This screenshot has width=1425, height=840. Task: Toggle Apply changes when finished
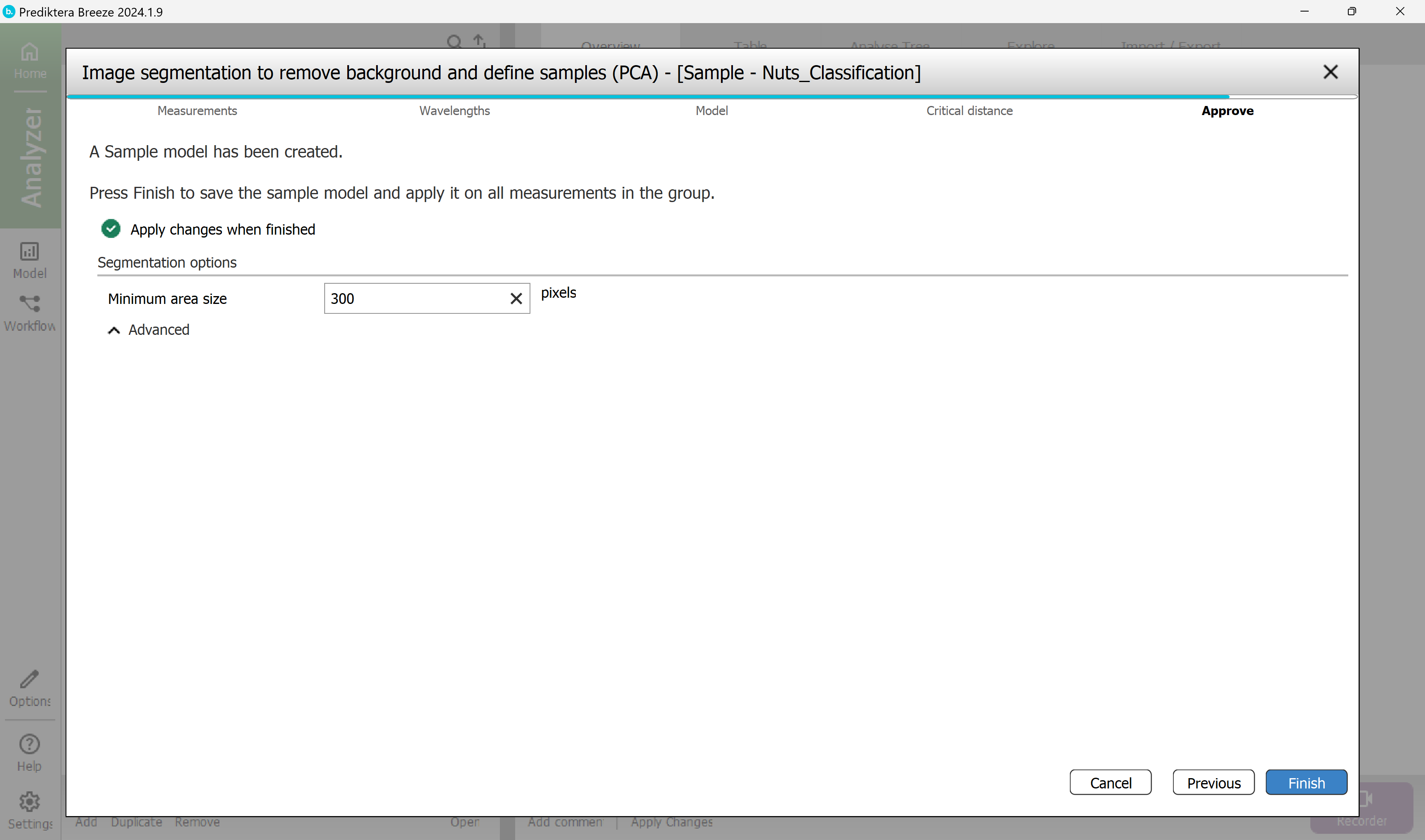pyautogui.click(x=111, y=229)
